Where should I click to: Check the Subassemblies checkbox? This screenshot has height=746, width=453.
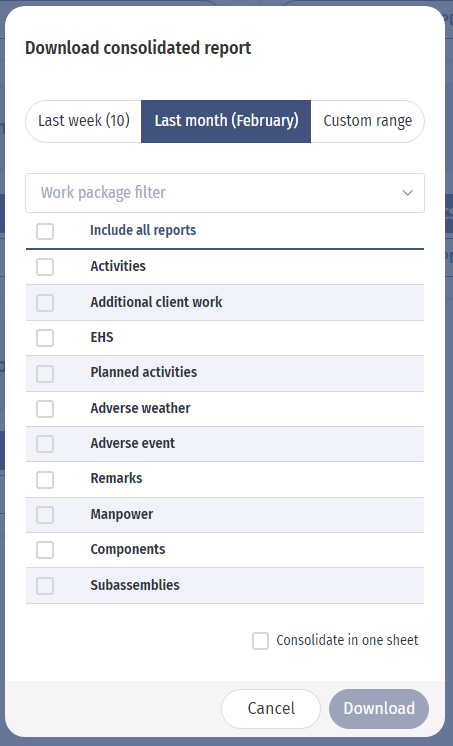(x=45, y=586)
